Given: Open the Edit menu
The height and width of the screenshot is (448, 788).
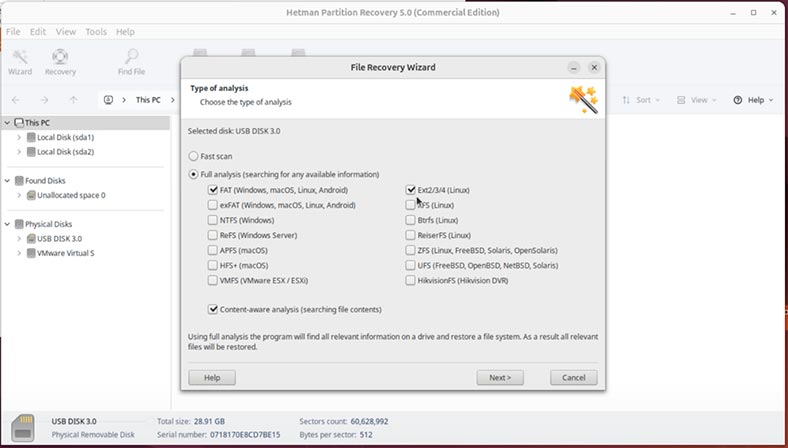Looking at the screenshot, I should [x=38, y=32].
